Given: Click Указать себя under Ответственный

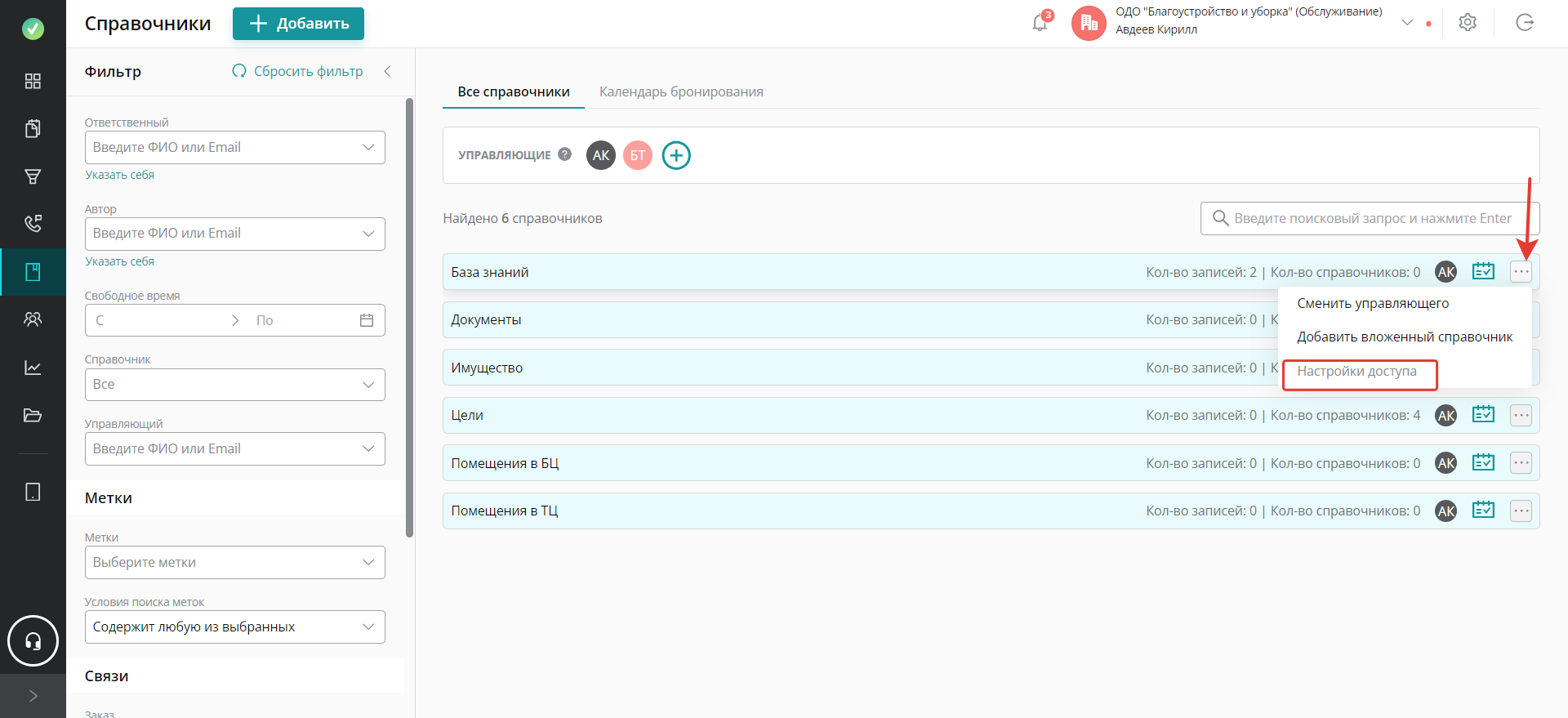Looking at the screenshot, I should pyautogui.click(x=120, y=175).
